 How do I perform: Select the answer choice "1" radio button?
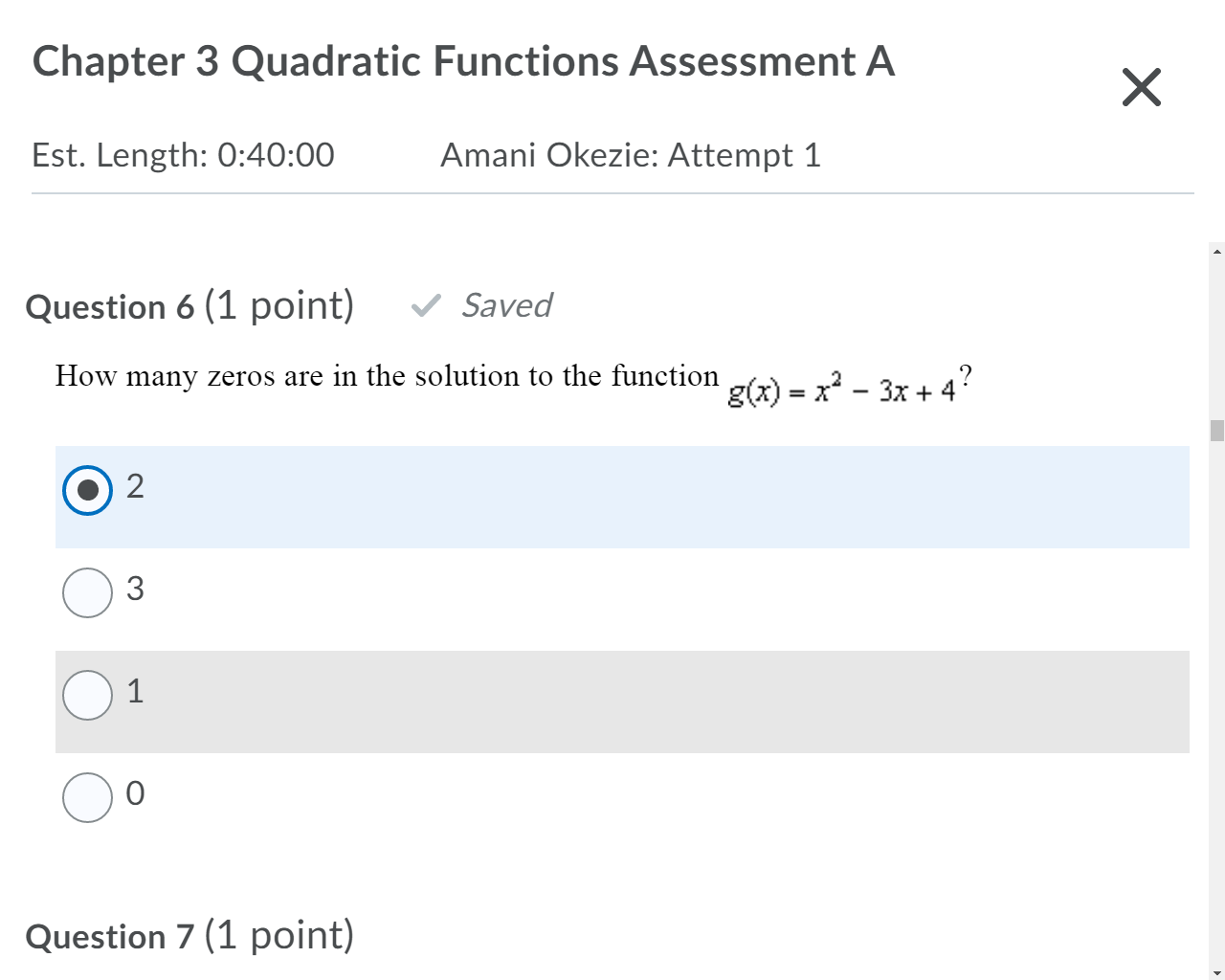click(87, 695)
